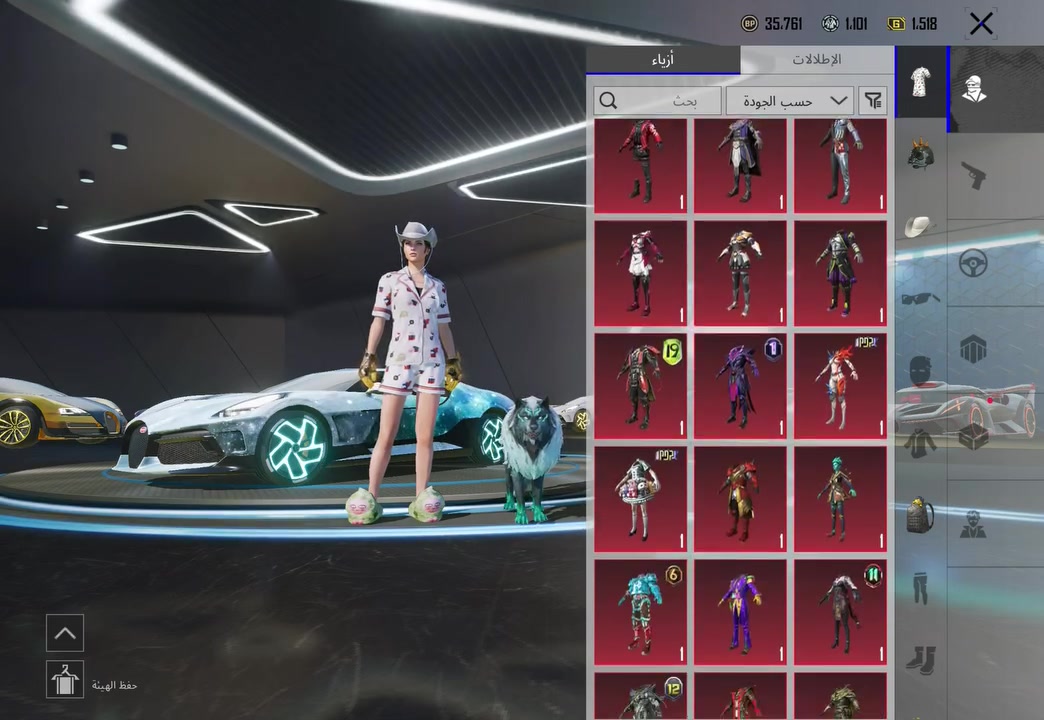Click the silver coin currency icon
This screenshot has height=720, width=1044.
(x=830, y=24)
